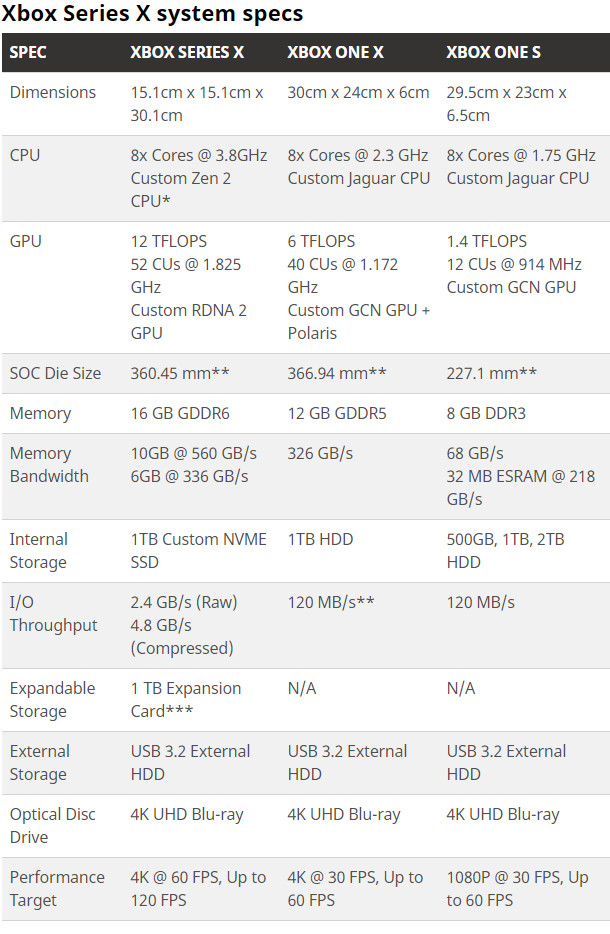This screenshot has width=610, height=934.
Task: Click the 16 GB GDDR6 memory cell
Action: (x=180, y=413)
